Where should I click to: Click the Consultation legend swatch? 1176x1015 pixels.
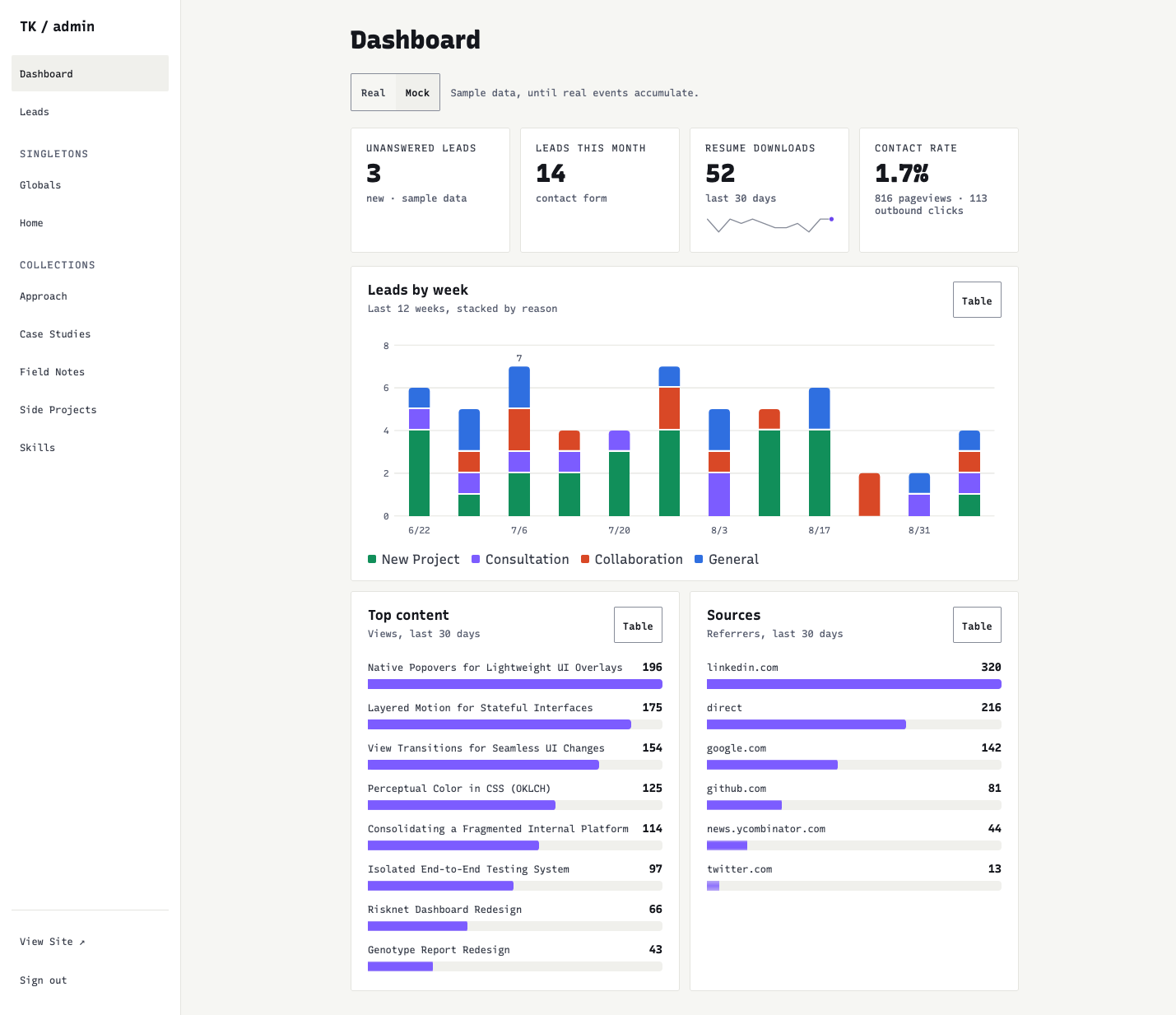(x=476, y=559)
